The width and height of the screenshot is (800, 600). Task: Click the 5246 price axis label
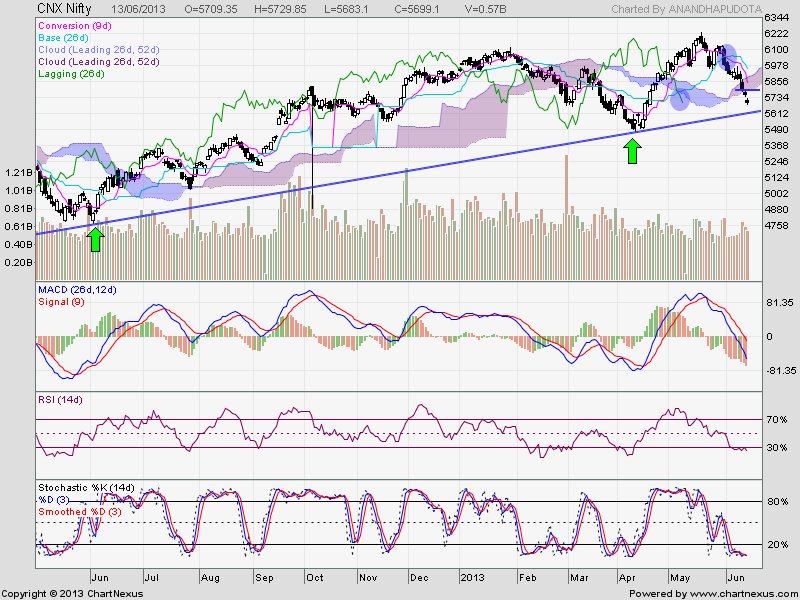(x=776, y=161)
